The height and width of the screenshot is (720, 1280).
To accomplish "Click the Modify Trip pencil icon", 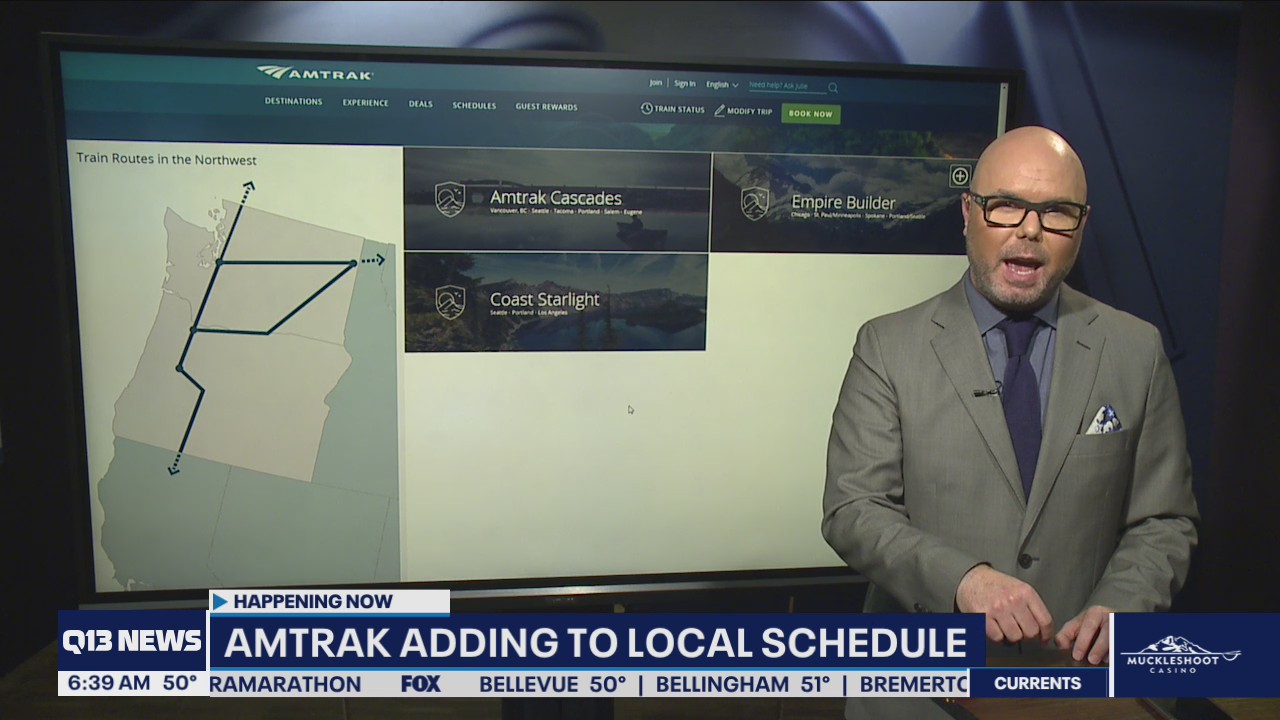I will point(720,110).
